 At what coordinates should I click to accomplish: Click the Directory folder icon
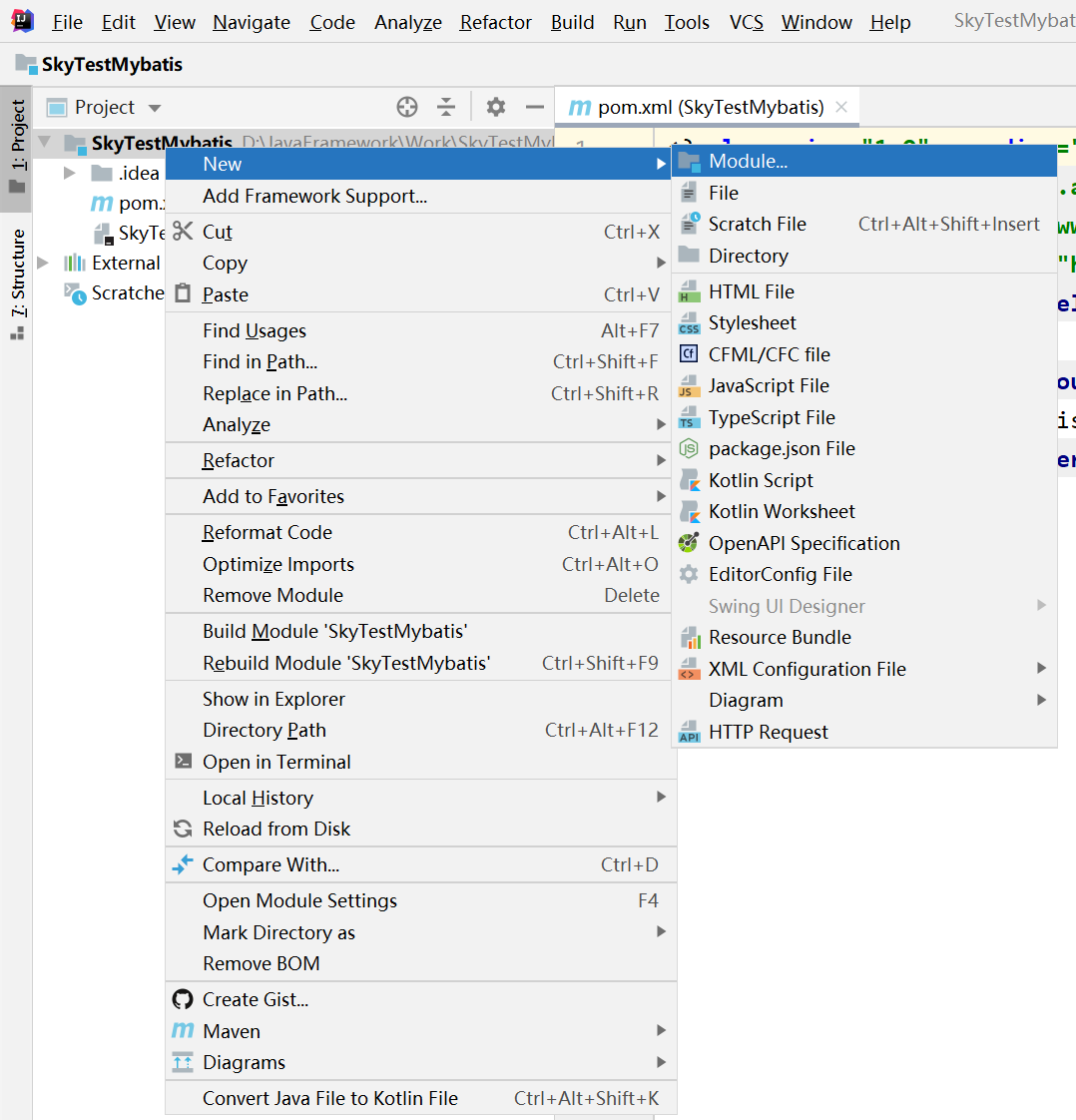[689, 255]
